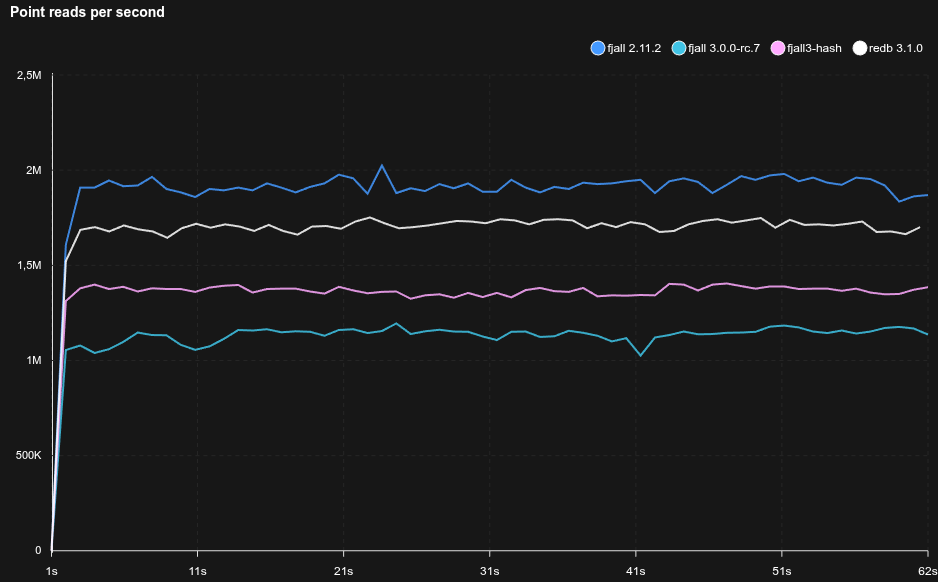938x582 pixels.
Task: Click the white redb 3.1.0 legend circle
Action: tap(859, 48)
